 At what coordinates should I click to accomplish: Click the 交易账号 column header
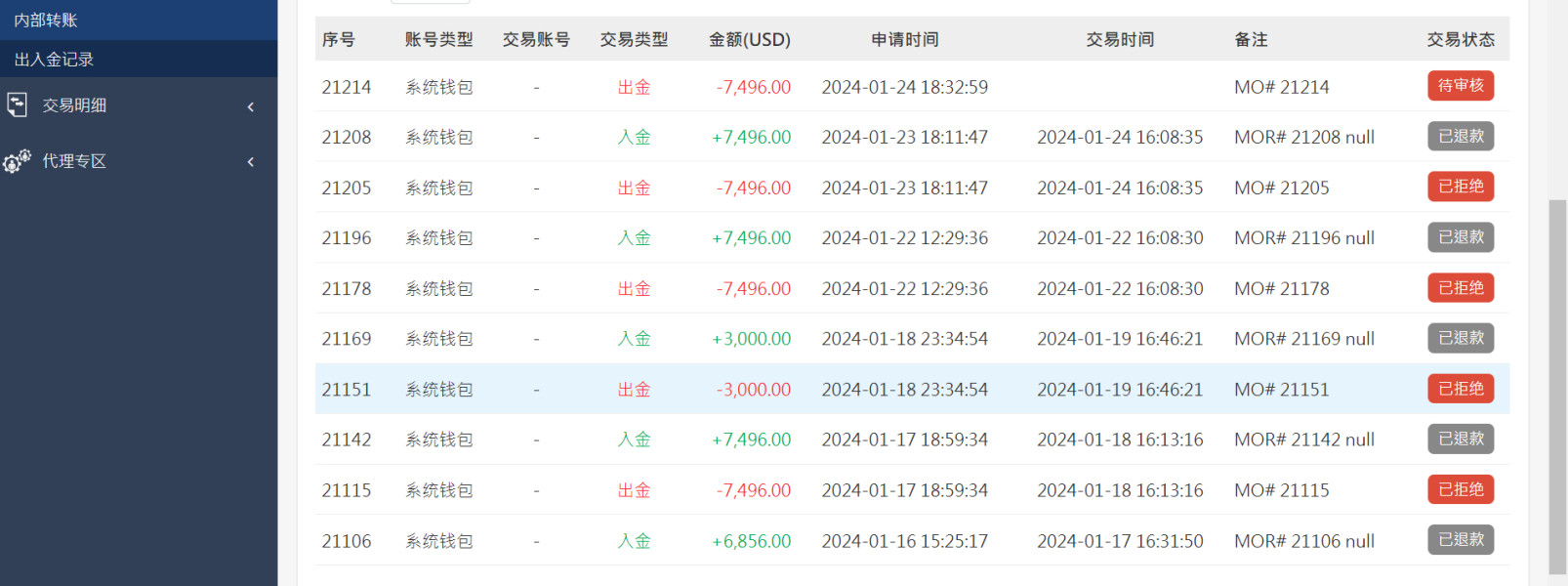click(x=536, y=40)
